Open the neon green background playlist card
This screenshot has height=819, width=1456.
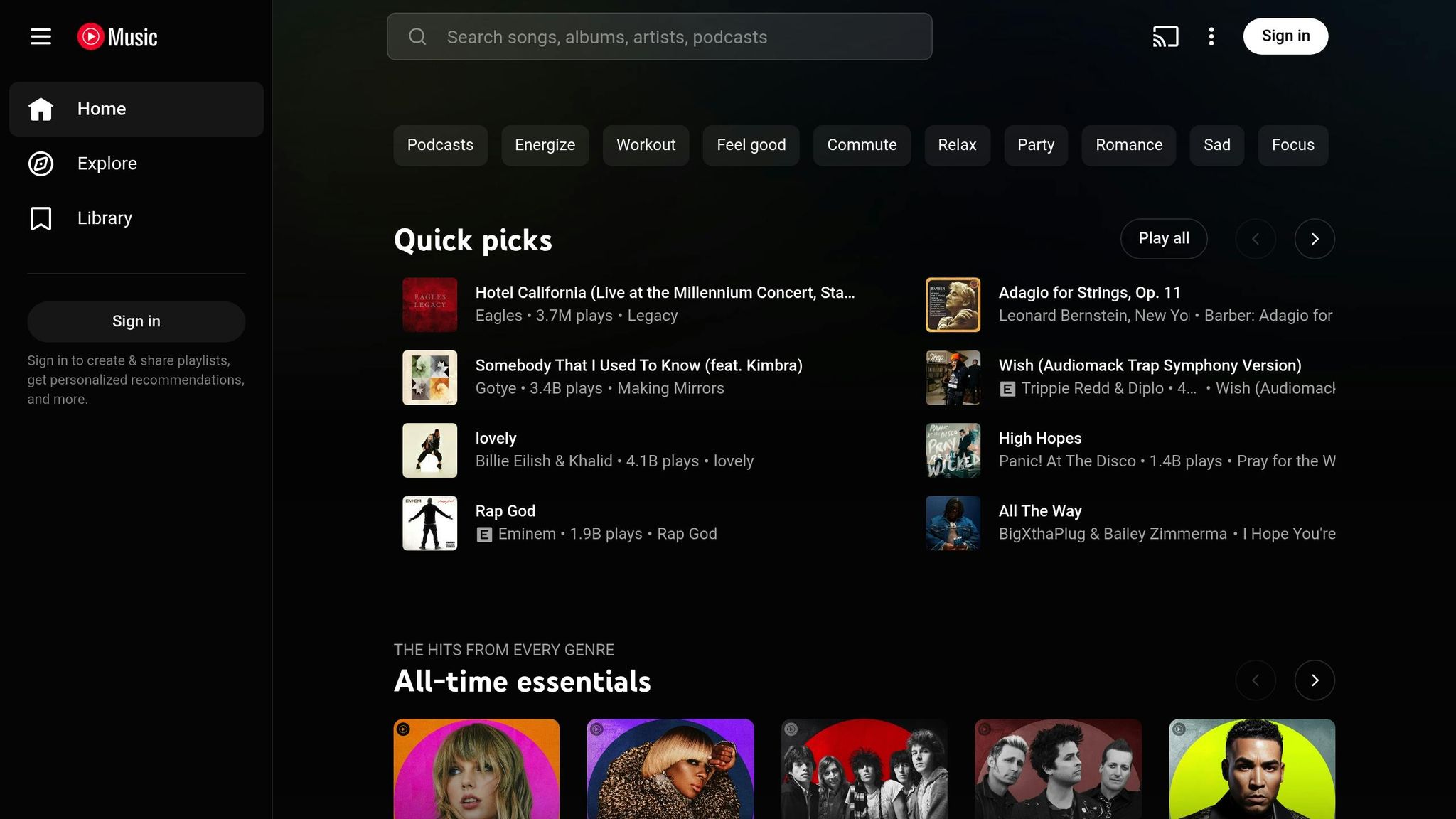1252,769
